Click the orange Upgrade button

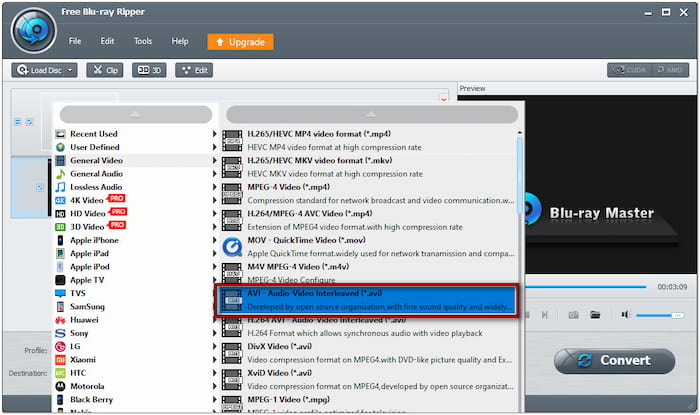[x=240, y=42]
